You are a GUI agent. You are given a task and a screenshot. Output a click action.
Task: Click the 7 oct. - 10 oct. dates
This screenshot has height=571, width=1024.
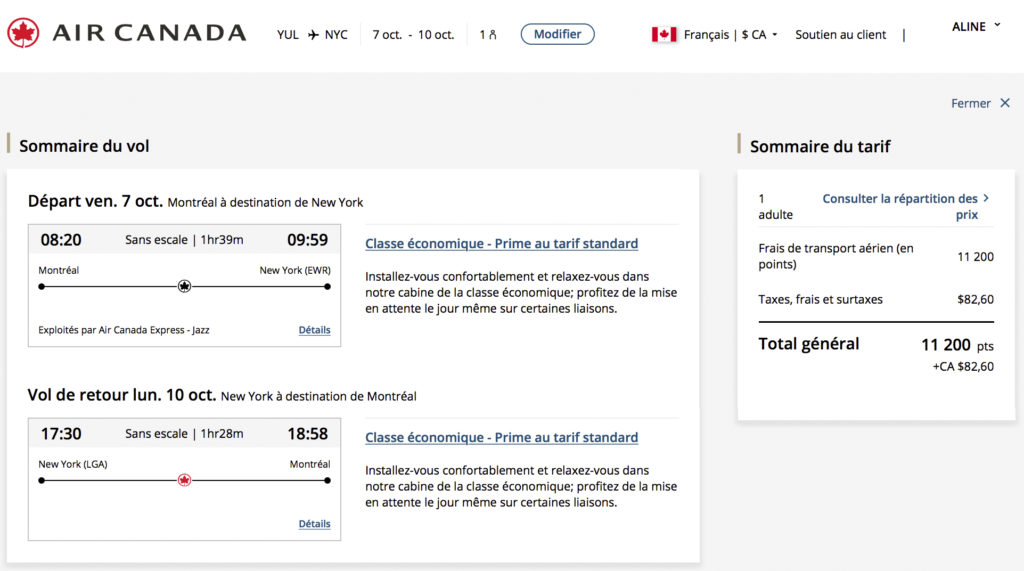[x=413, y=35]
